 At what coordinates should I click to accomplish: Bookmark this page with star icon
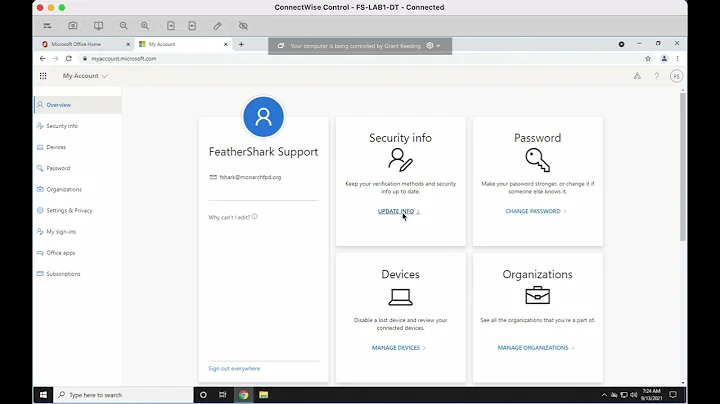[x=648, y=59]
